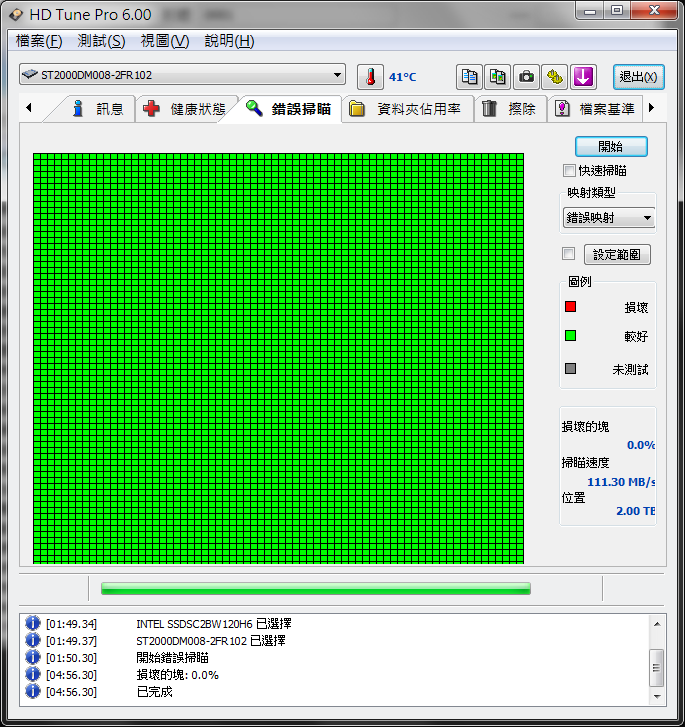Select log line 'ST2000DM008-2FR102 已選擇'
685x727 pixels.
click(211, 641)
